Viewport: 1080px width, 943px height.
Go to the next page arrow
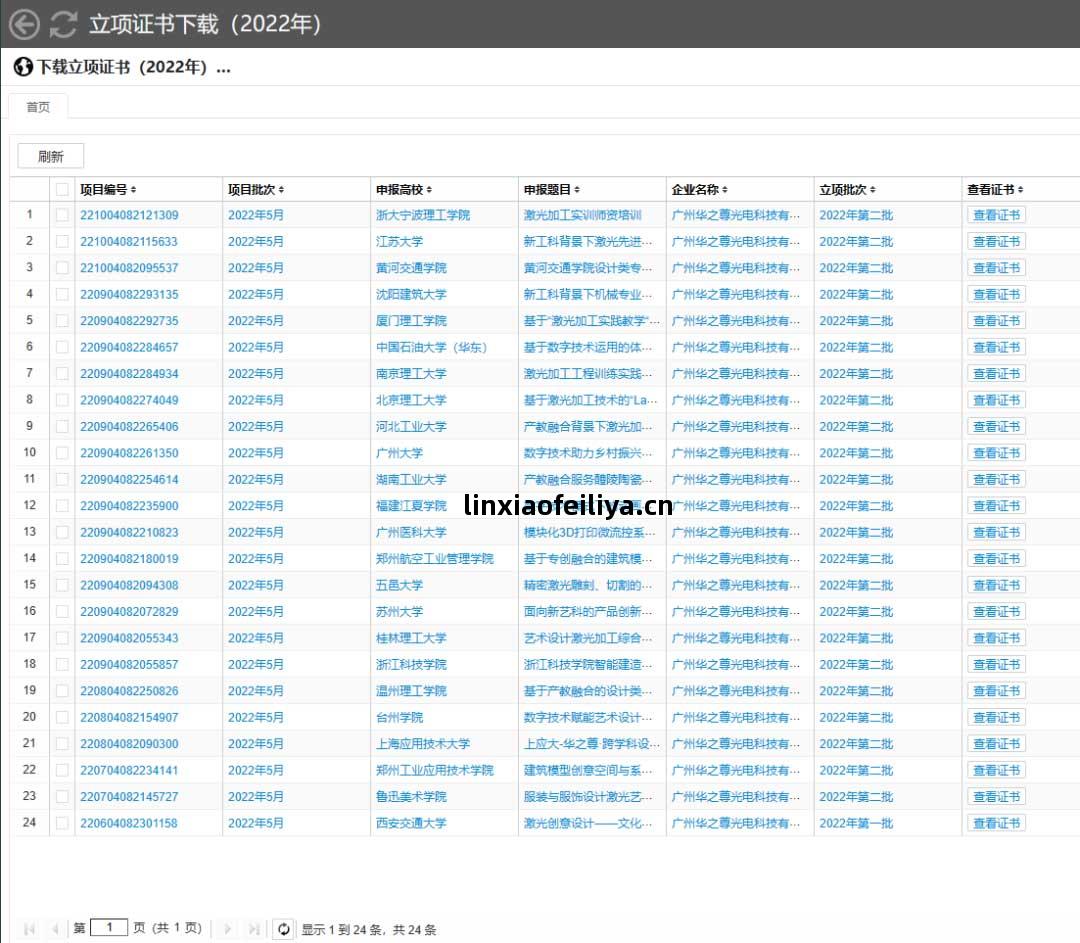click(228, 929)
